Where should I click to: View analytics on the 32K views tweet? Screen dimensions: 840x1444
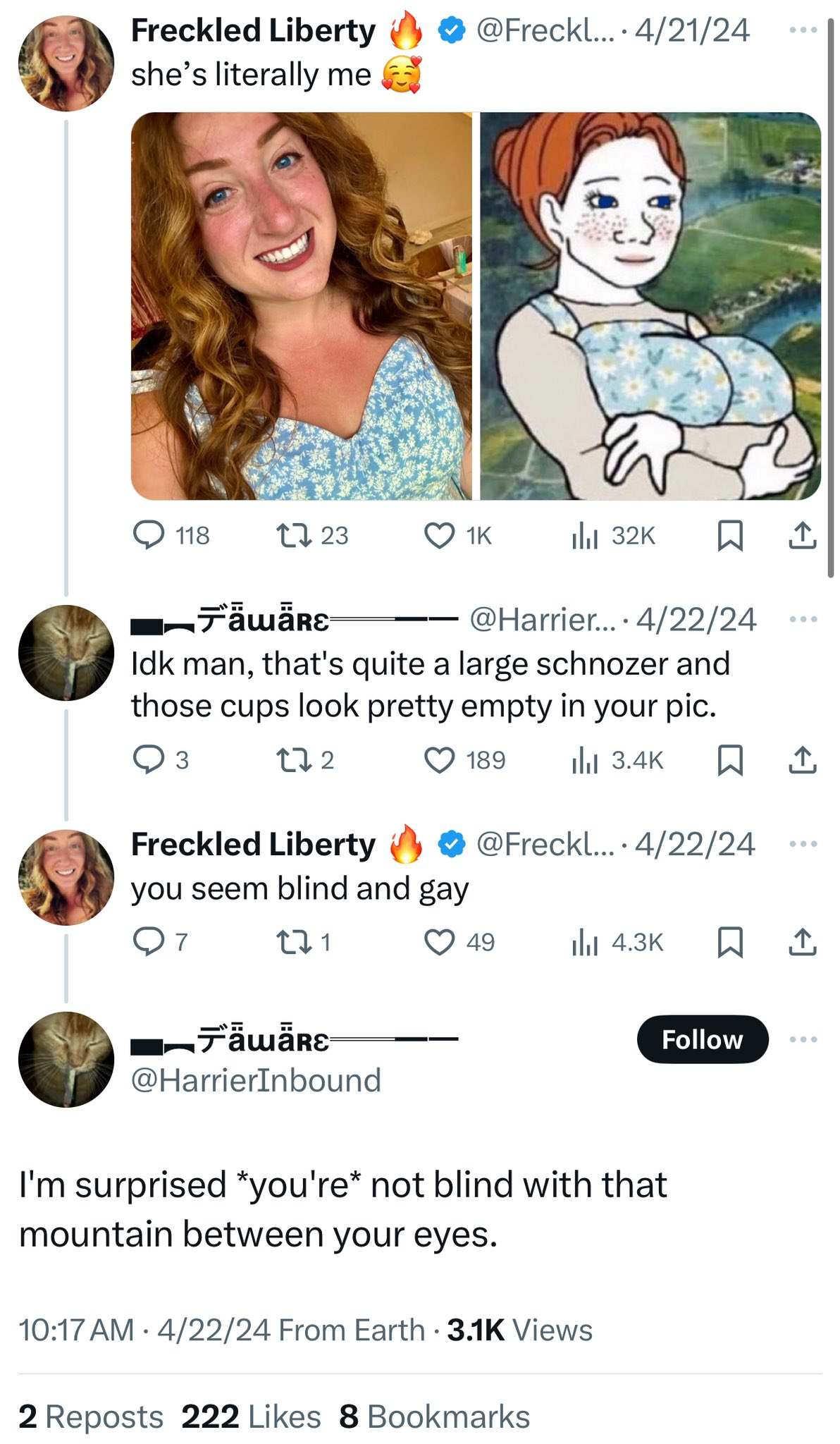click(x=584, y=535)
